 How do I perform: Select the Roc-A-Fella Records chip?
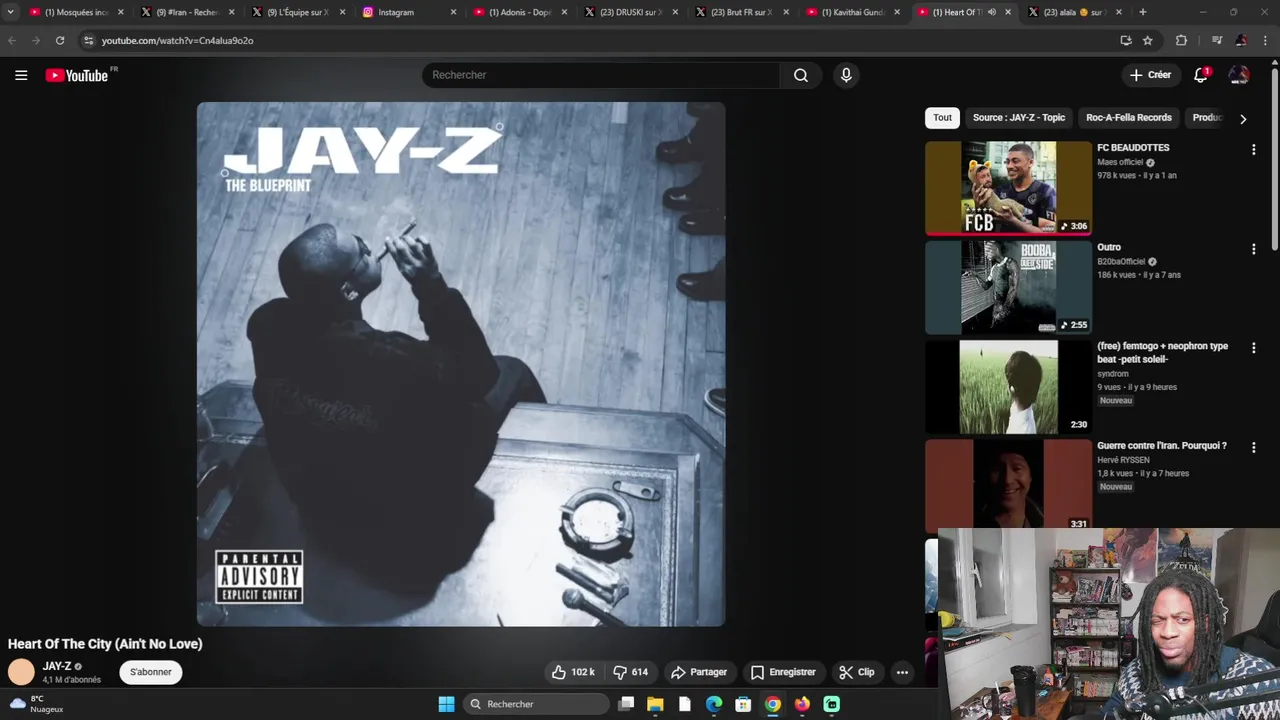click(x=1129, y=117)
